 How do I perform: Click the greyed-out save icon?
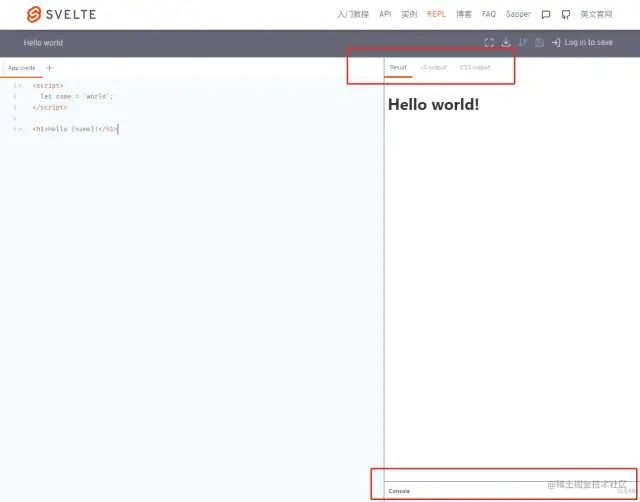pos(539,42)
